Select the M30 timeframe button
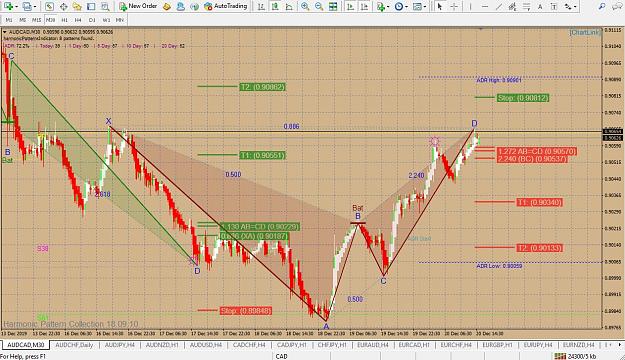This screenshot has height=360, width=625. [50, 20]
